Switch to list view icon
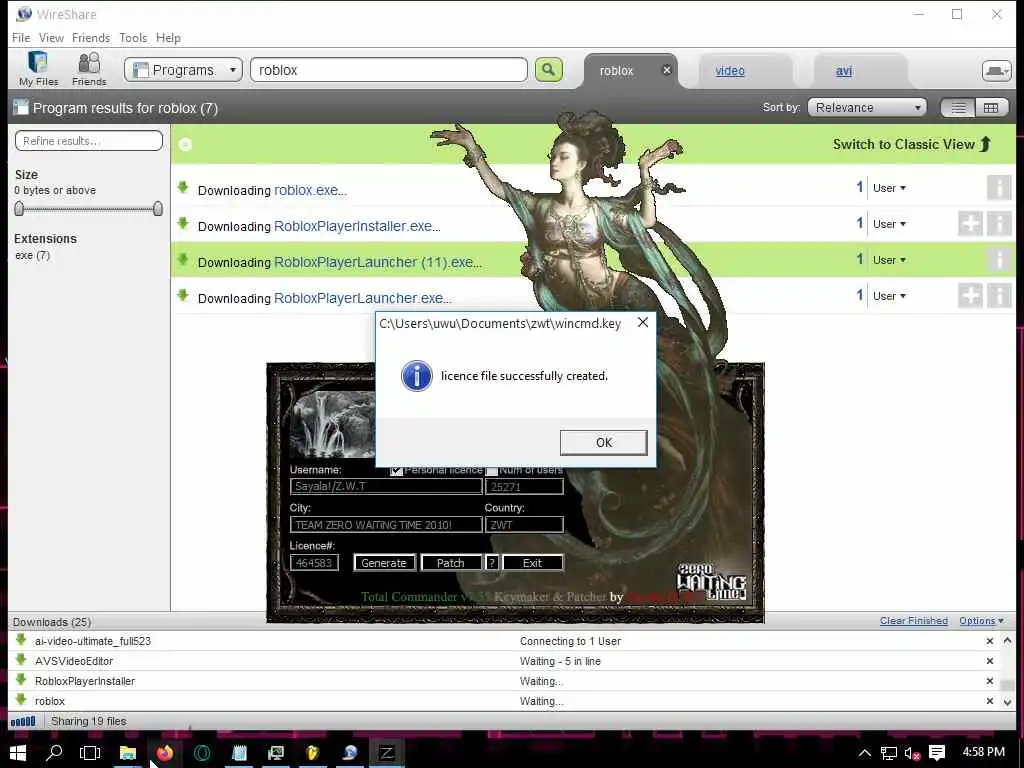The image size is (1024, 768). [x=958, y=108]
